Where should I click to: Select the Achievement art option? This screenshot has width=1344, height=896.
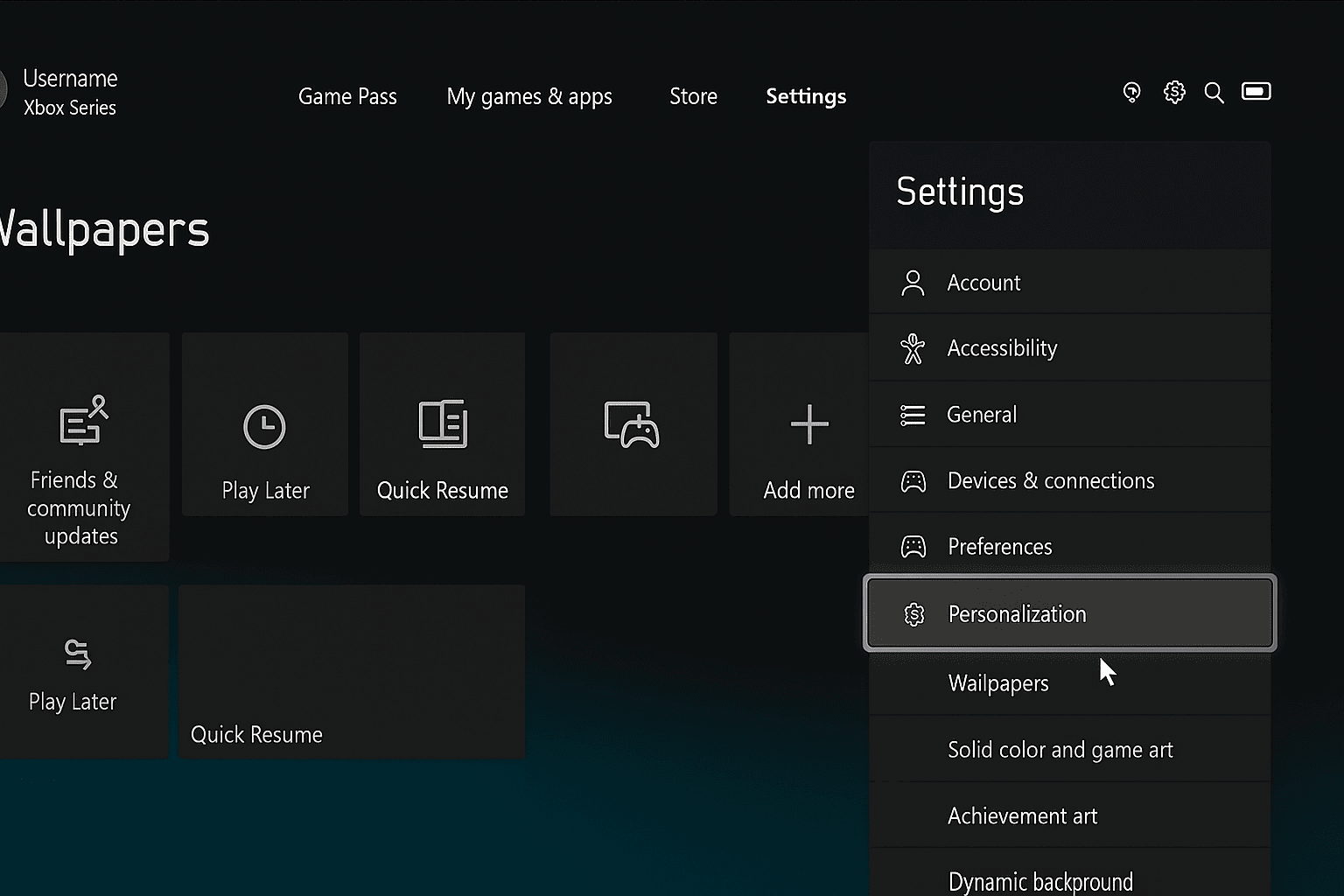[1022, 815]
